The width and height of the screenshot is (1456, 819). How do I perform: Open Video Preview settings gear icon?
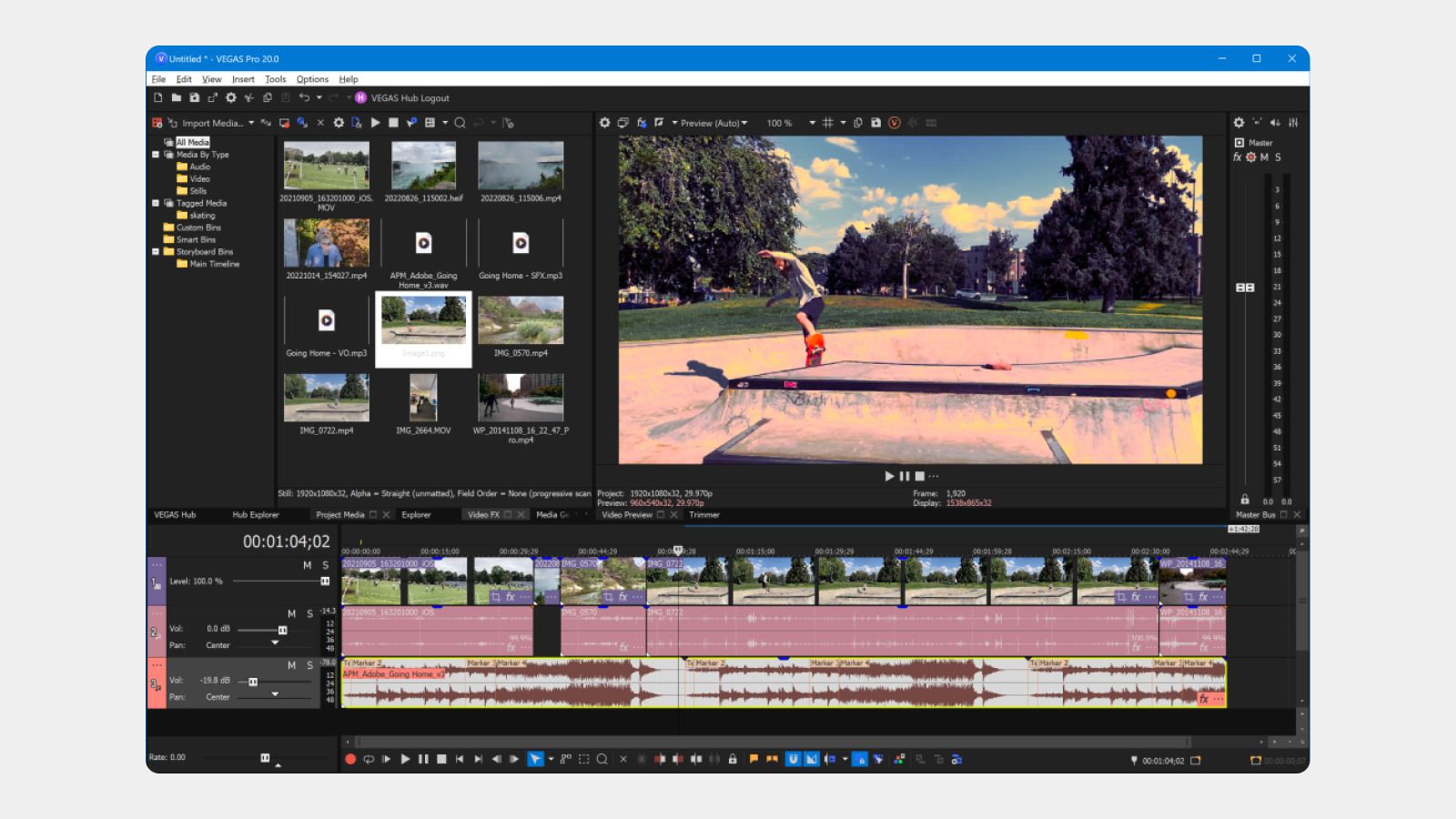coord(604,123)
